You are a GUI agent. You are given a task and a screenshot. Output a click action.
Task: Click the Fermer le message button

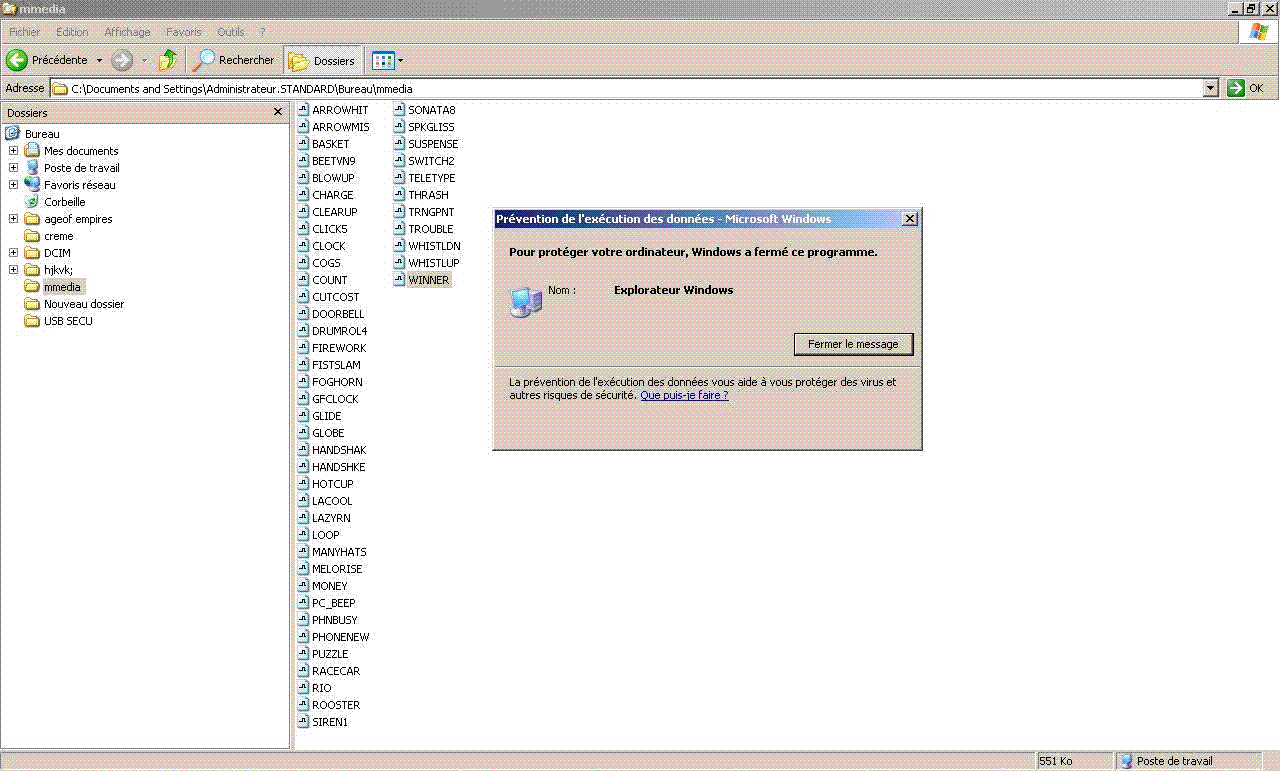click(x=853, y=344)
